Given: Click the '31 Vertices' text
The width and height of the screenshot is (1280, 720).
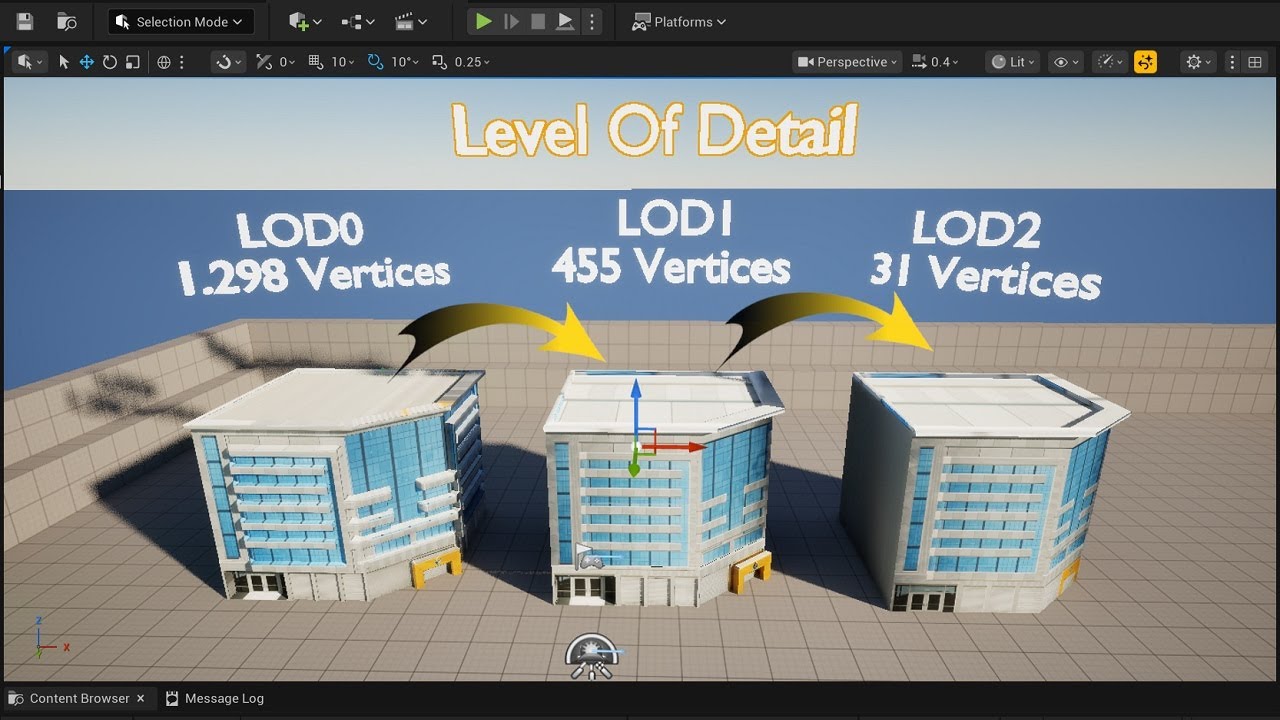Looking at the screenshot, I should (x=985, y=274).
